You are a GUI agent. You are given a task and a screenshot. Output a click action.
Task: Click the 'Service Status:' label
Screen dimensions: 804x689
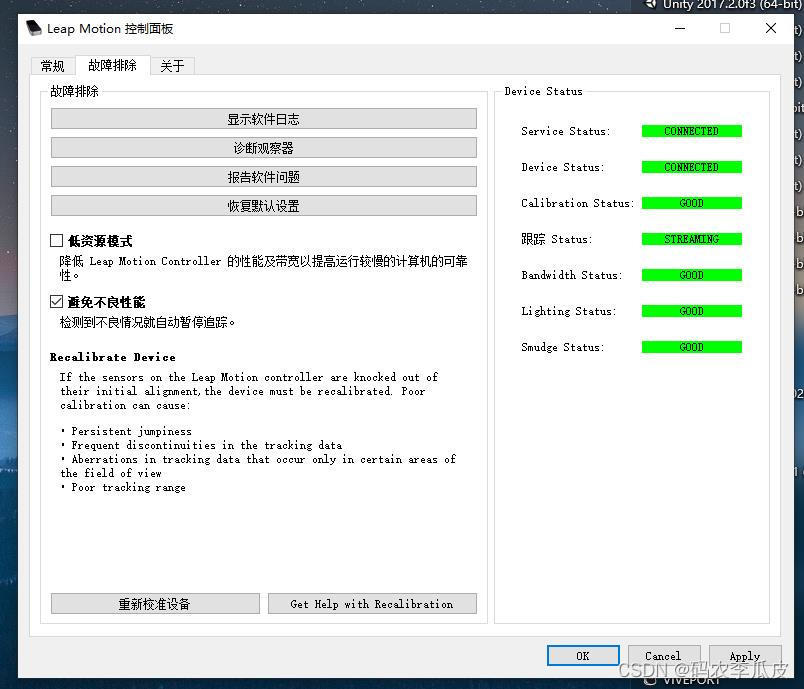click(566, 131)
